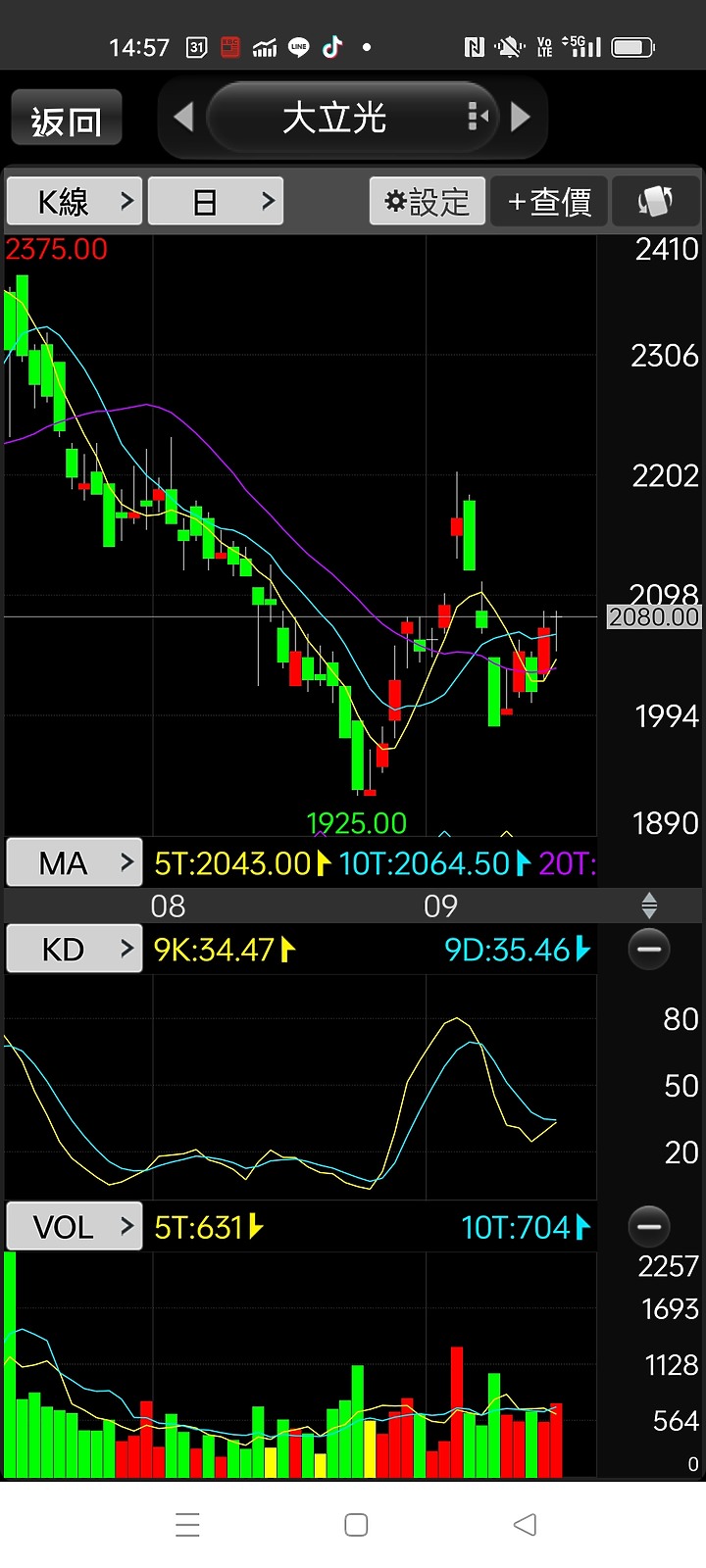The height and width of the screenshot is (1568, 706).
Task: Tap the 1925.00 low price label
Action: pyautogui.click(x=356, y=823)
